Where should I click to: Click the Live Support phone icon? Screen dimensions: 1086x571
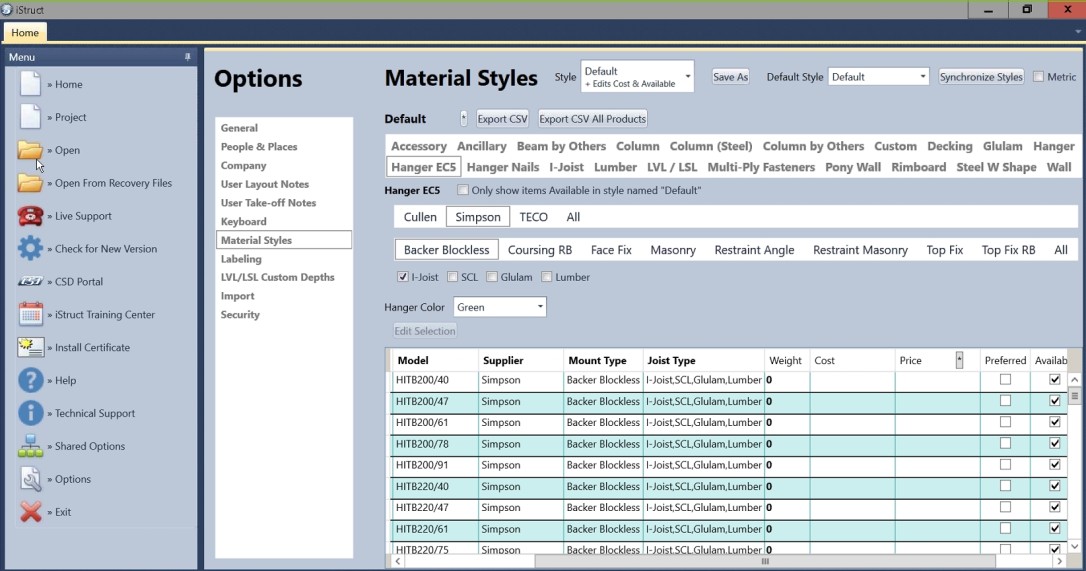point(30,216)
